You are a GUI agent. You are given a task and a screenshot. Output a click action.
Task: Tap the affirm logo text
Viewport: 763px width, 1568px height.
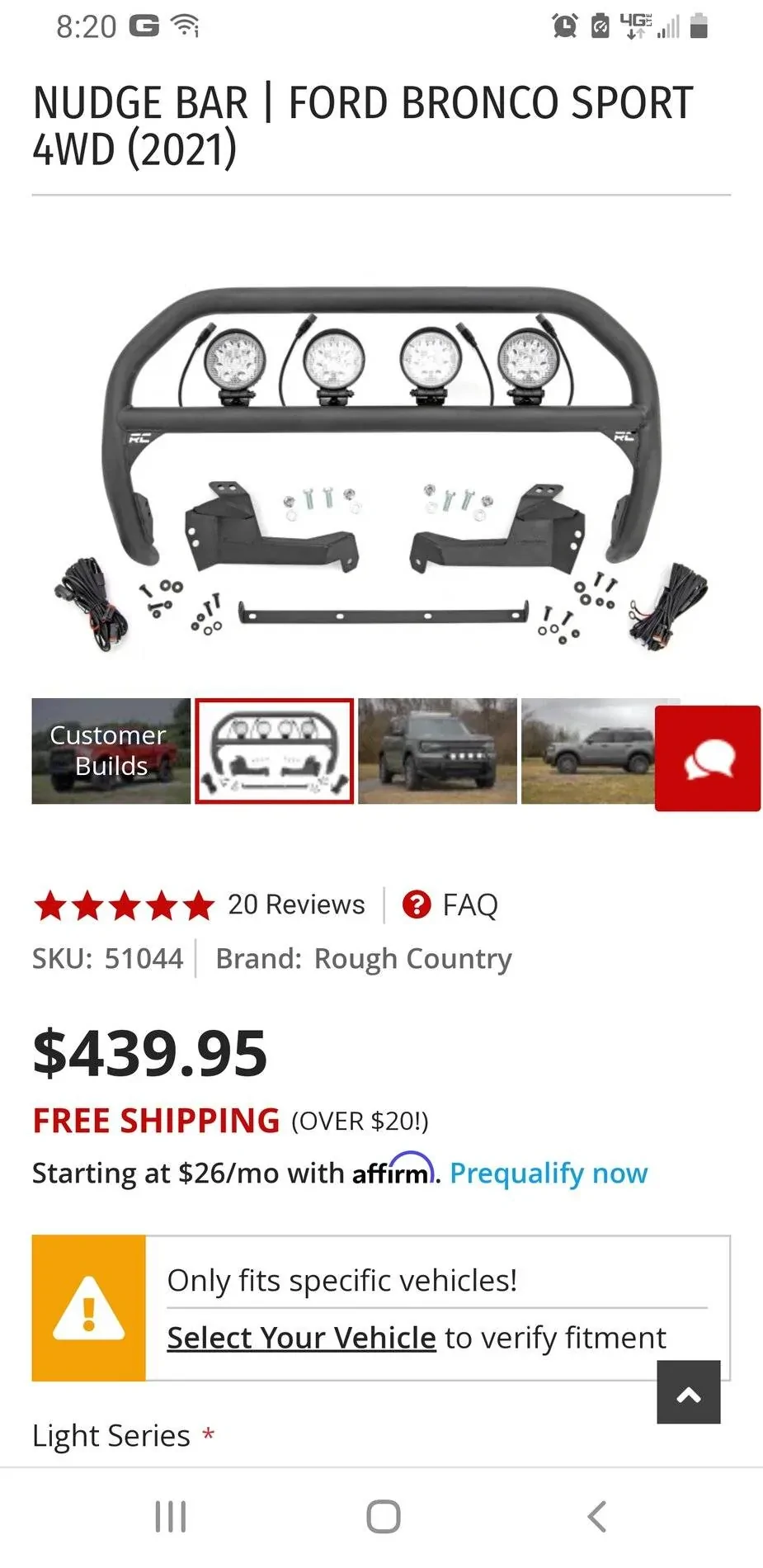point(393,1170)
